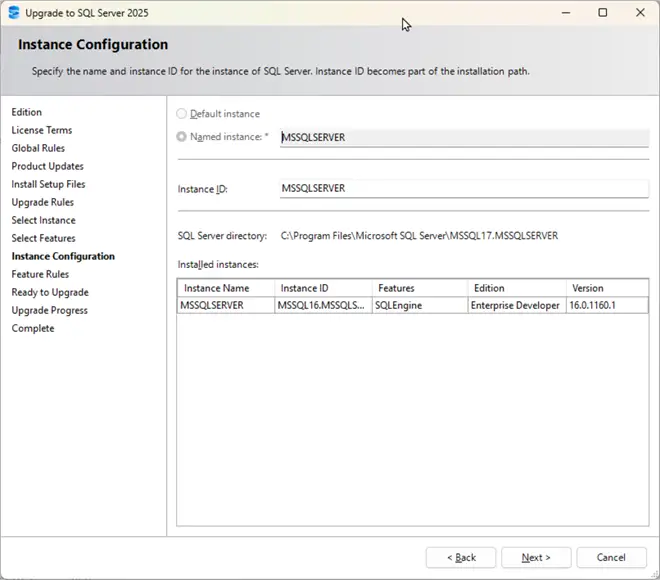Click the Next button

pos(536,558)
